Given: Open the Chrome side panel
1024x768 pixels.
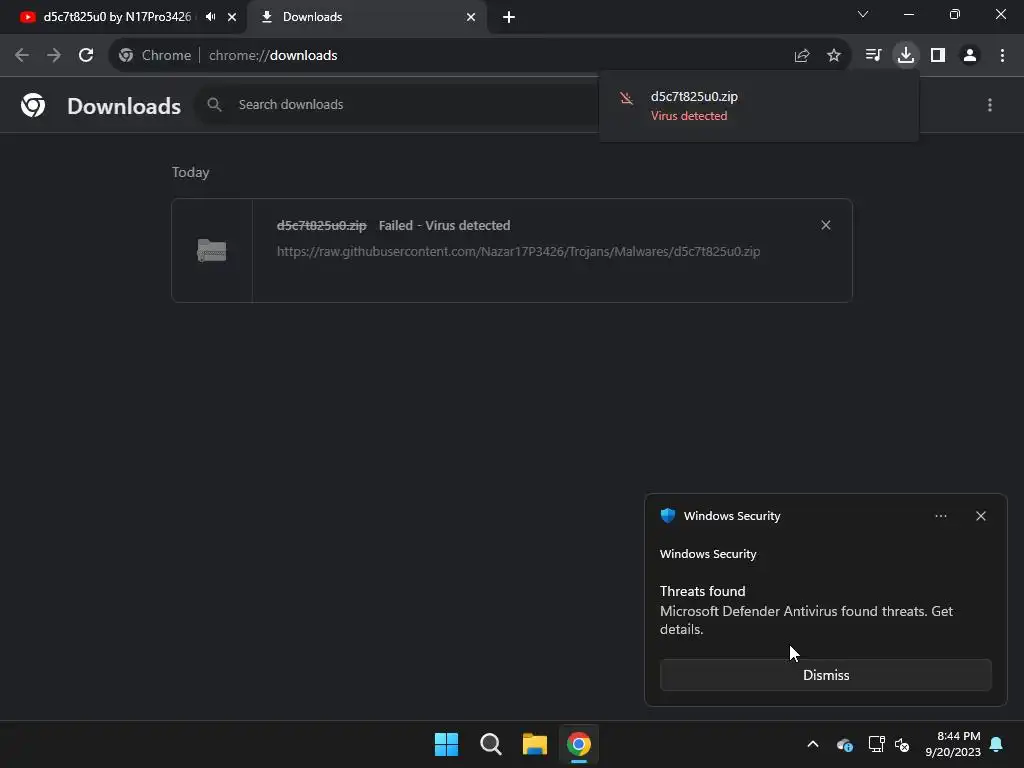Looking at the screenshot, I should (938, 56).
